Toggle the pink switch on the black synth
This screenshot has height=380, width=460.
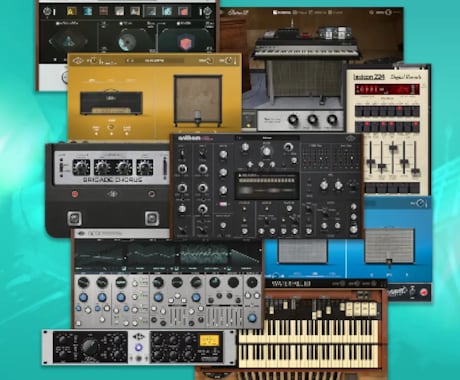[223, 204]
